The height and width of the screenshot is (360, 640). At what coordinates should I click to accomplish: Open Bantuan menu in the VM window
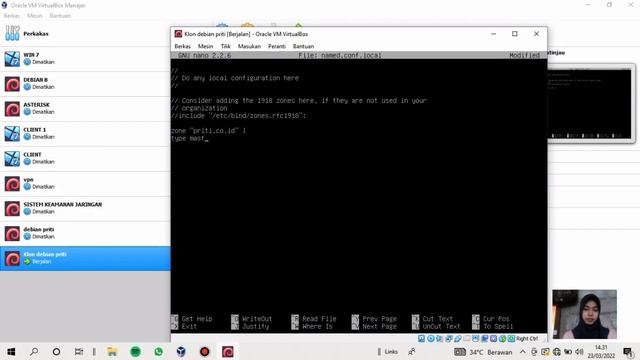[303, 46]
